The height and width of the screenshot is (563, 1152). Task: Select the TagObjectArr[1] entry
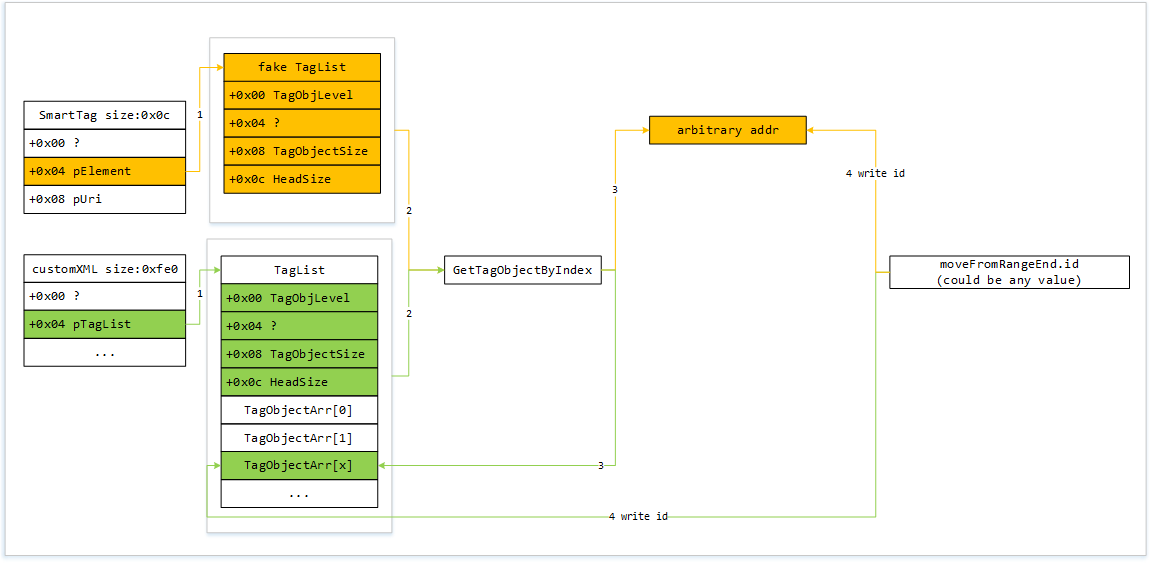[299, 438]
